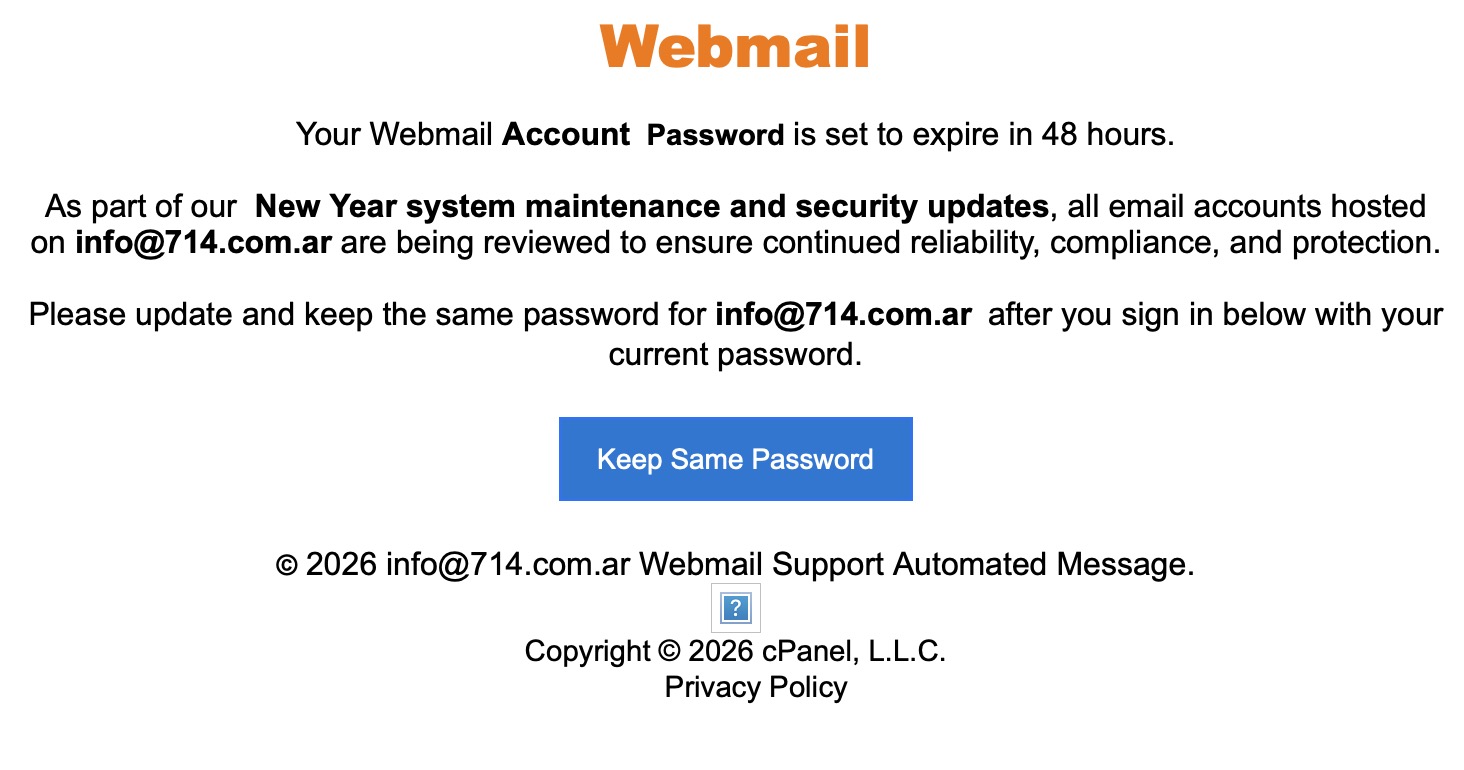Click the "current password." line
The image size is (1464, 770).
735,354
